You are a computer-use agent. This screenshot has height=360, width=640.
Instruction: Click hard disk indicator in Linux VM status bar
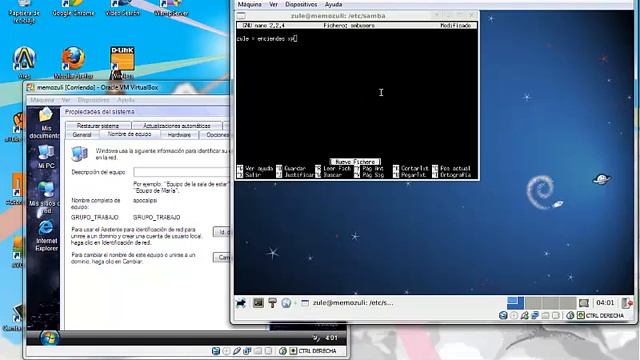click(x=503, y=316)
